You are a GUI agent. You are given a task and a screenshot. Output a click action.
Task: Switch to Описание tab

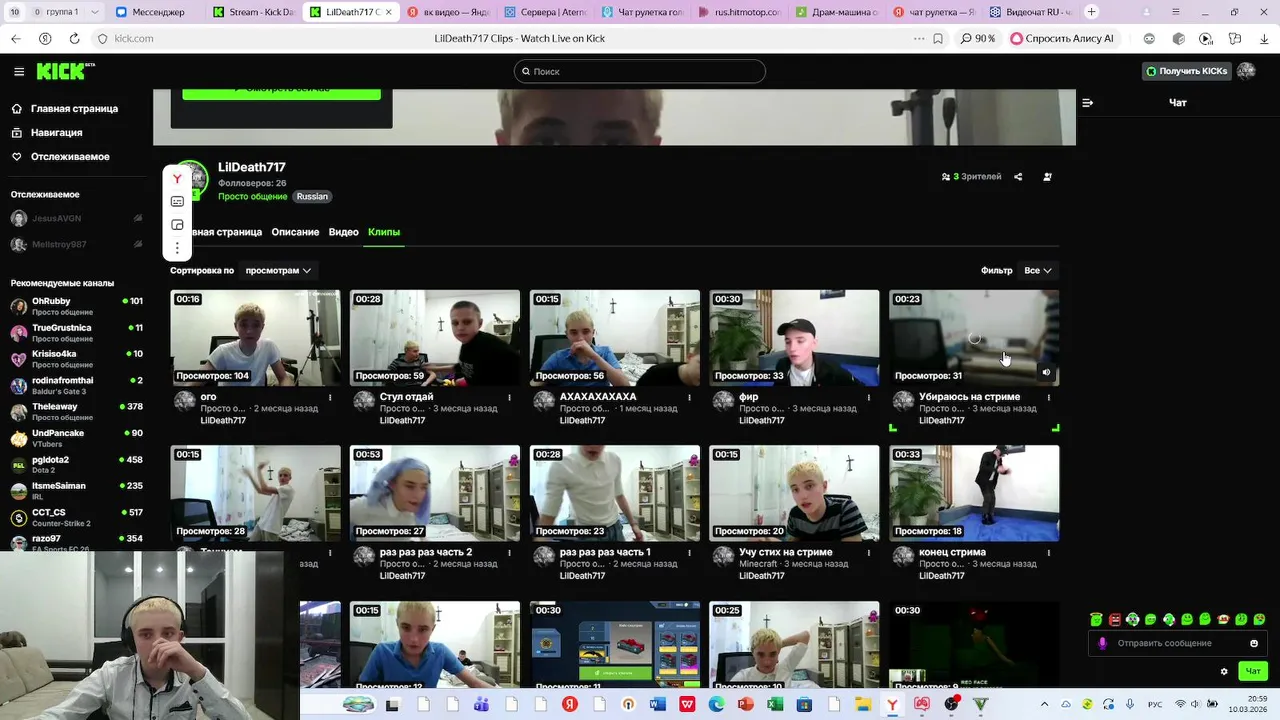click(295, 232)
